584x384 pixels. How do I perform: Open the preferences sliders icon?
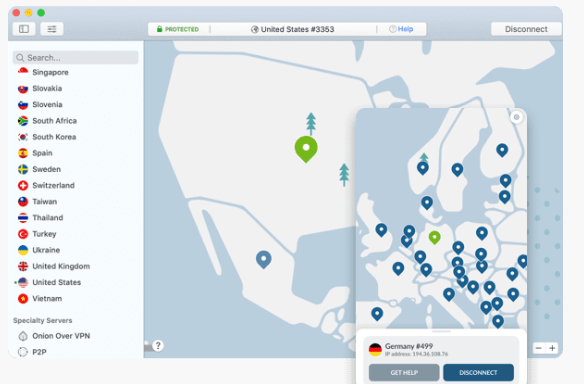coord(52,29)
